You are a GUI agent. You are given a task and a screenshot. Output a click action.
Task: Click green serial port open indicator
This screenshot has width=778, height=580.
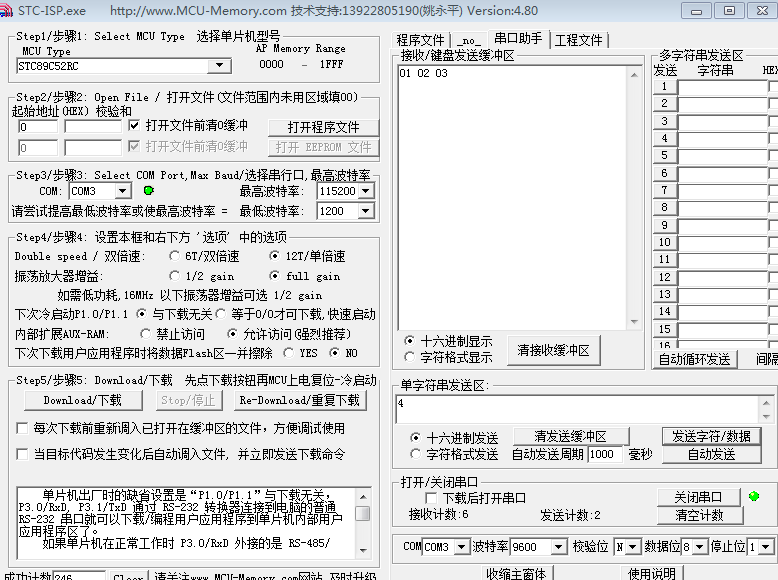click(754, 496)
